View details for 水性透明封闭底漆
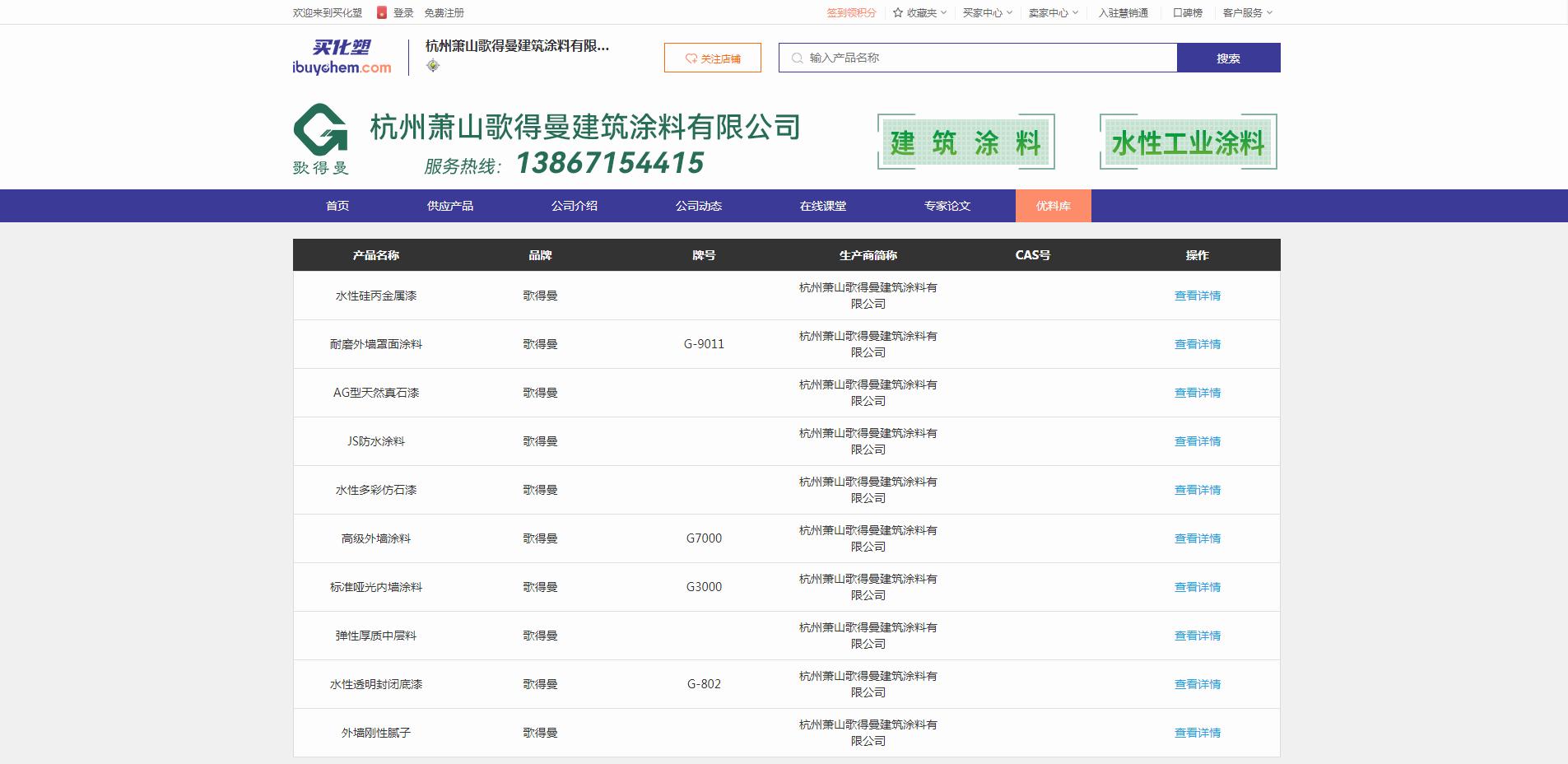The width and height of the screenshot is (1568, 764). (1198, 684)
